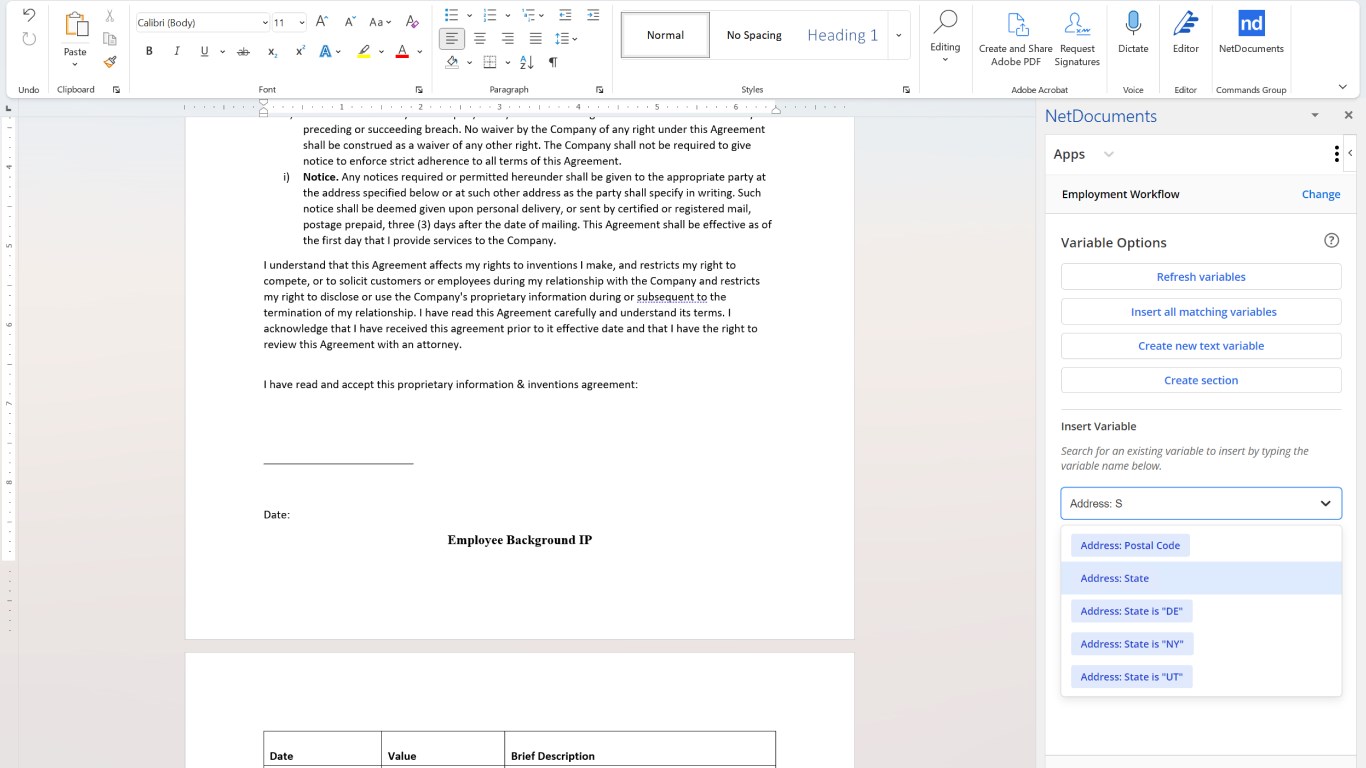
Task: Apply subscript formatting
Action: coord(272,51)
